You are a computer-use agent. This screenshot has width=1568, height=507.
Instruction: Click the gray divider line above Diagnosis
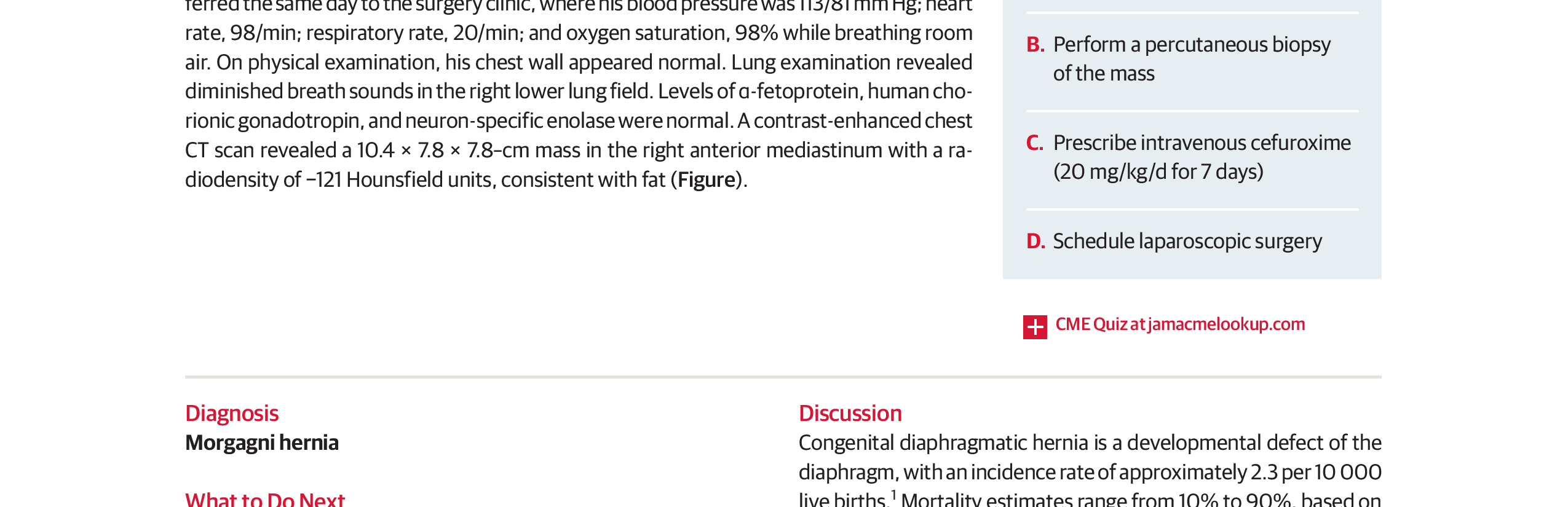tap(783, 377)
